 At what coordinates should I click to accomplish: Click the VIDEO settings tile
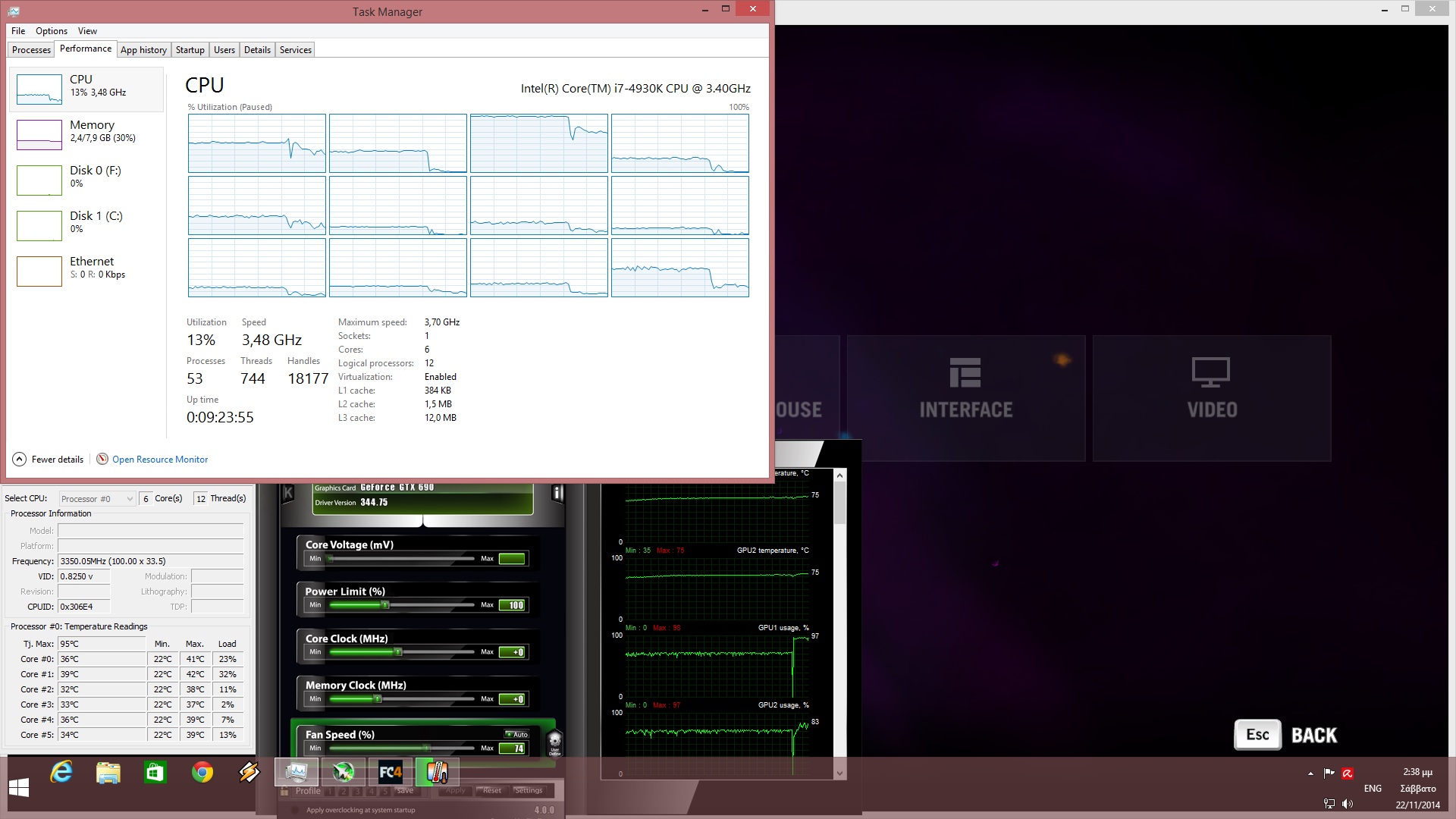click(x=1211, y=397)
